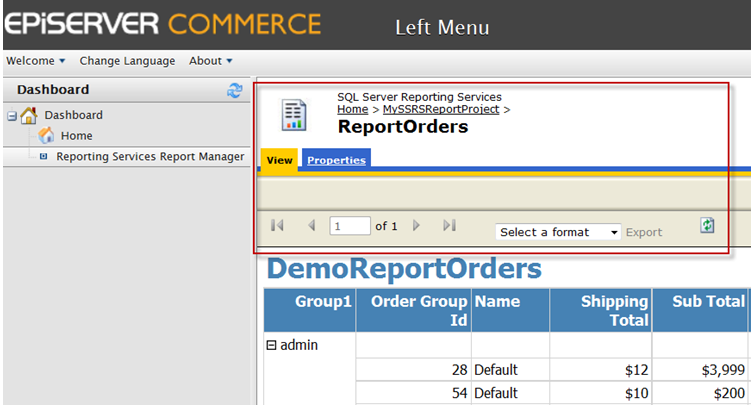Click the SSRS report document icon
Screen dimensions: 753x411
[294, 115]
